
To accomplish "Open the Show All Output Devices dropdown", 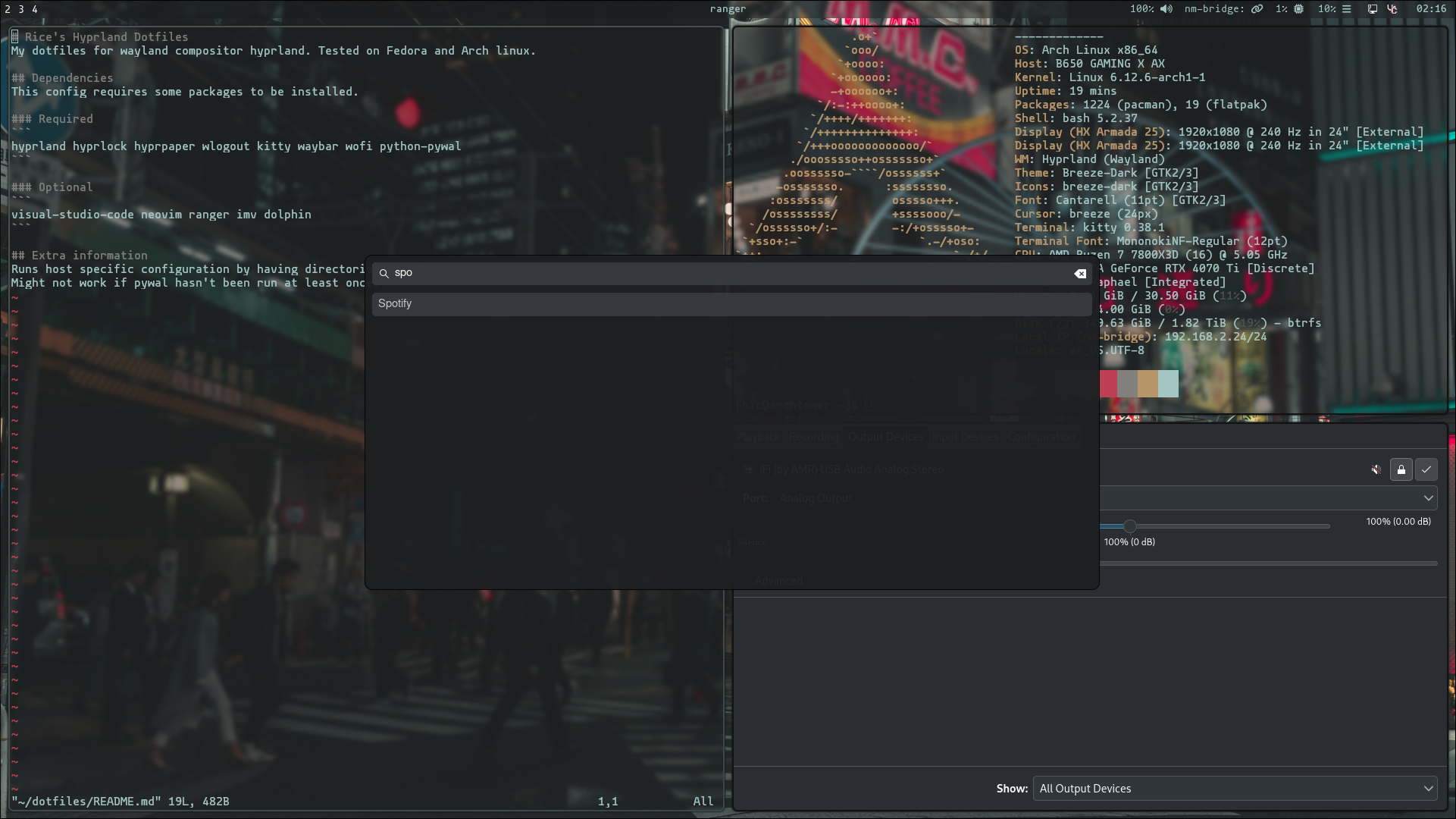I will click(x=1235, y=789).
